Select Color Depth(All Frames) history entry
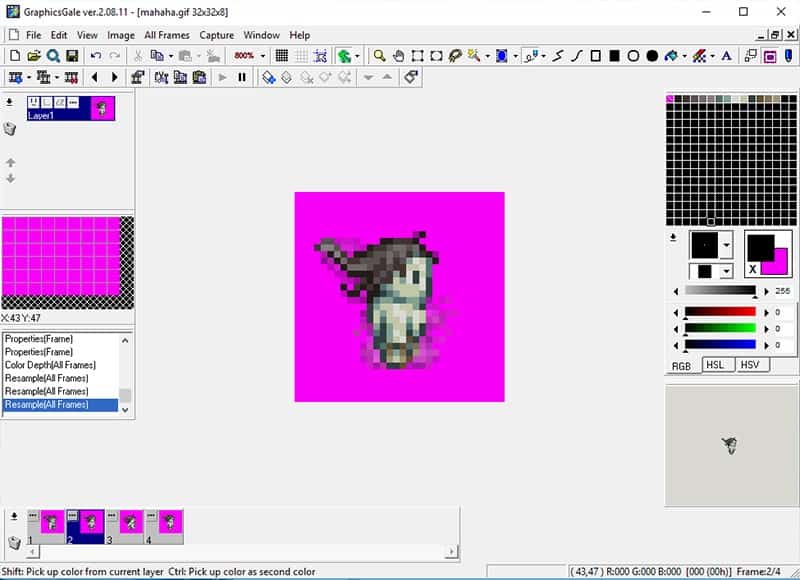This screenshot has width=800, height=580. [x=61, y=365]
